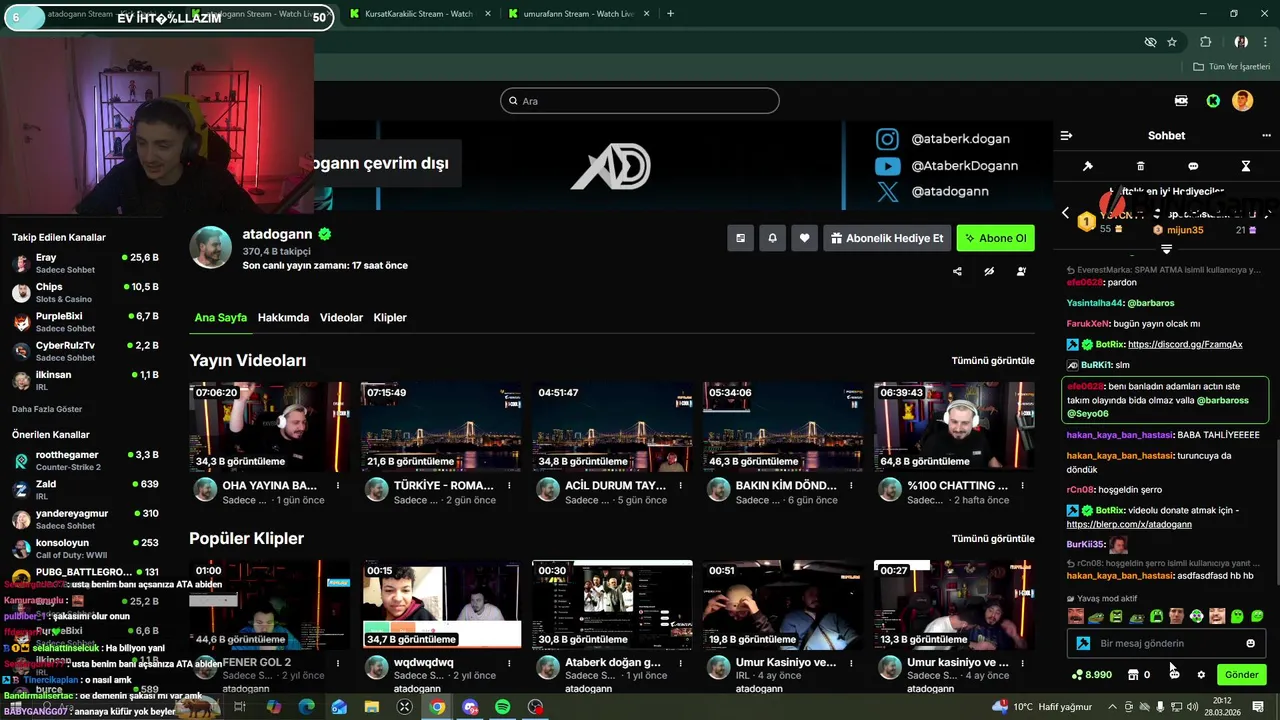This screenshot has width=1280, height=720.
Task: Play the 07:06:20 stream video thumbnail
Action: click(270, 427)
